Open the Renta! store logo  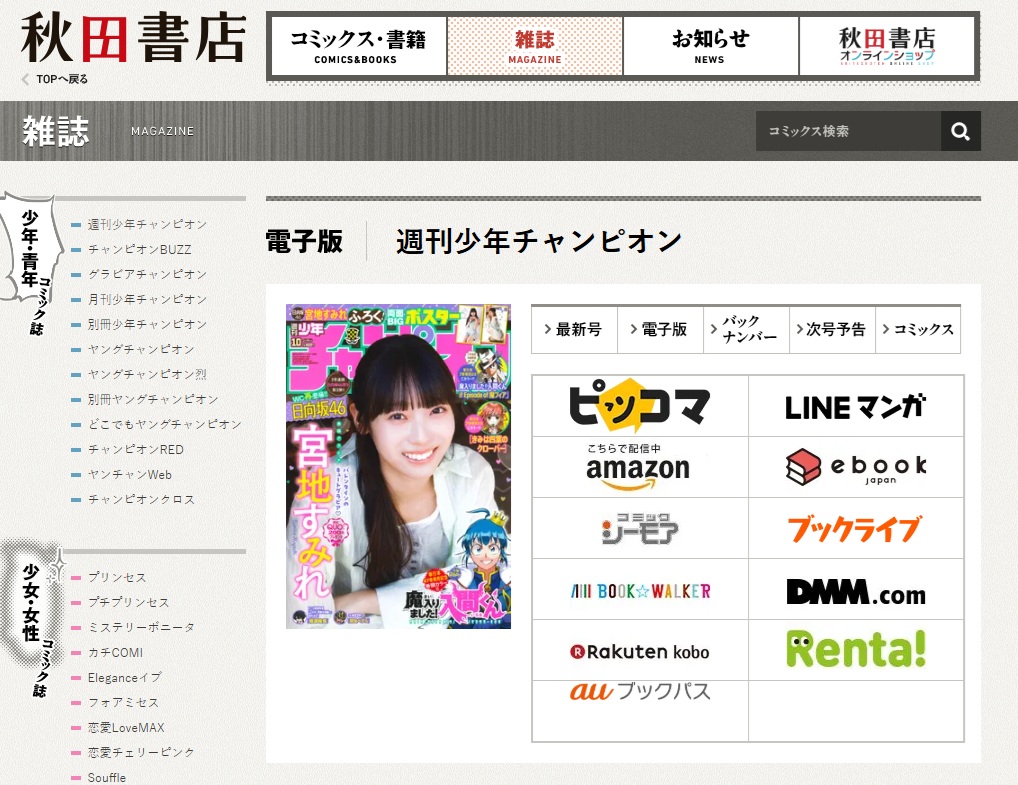click(855, 650)
